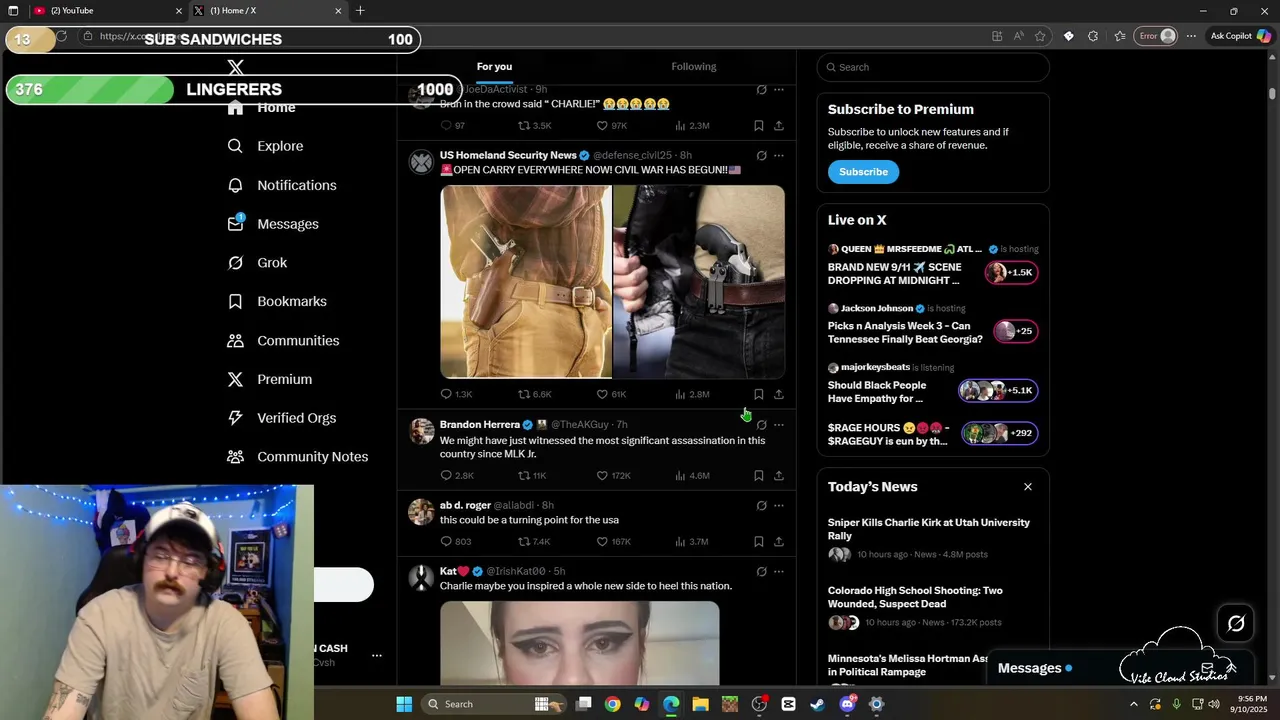1280x720 pixels.
Task: Click the Subscribe button for Premium
Action: (x=863, y=172)
